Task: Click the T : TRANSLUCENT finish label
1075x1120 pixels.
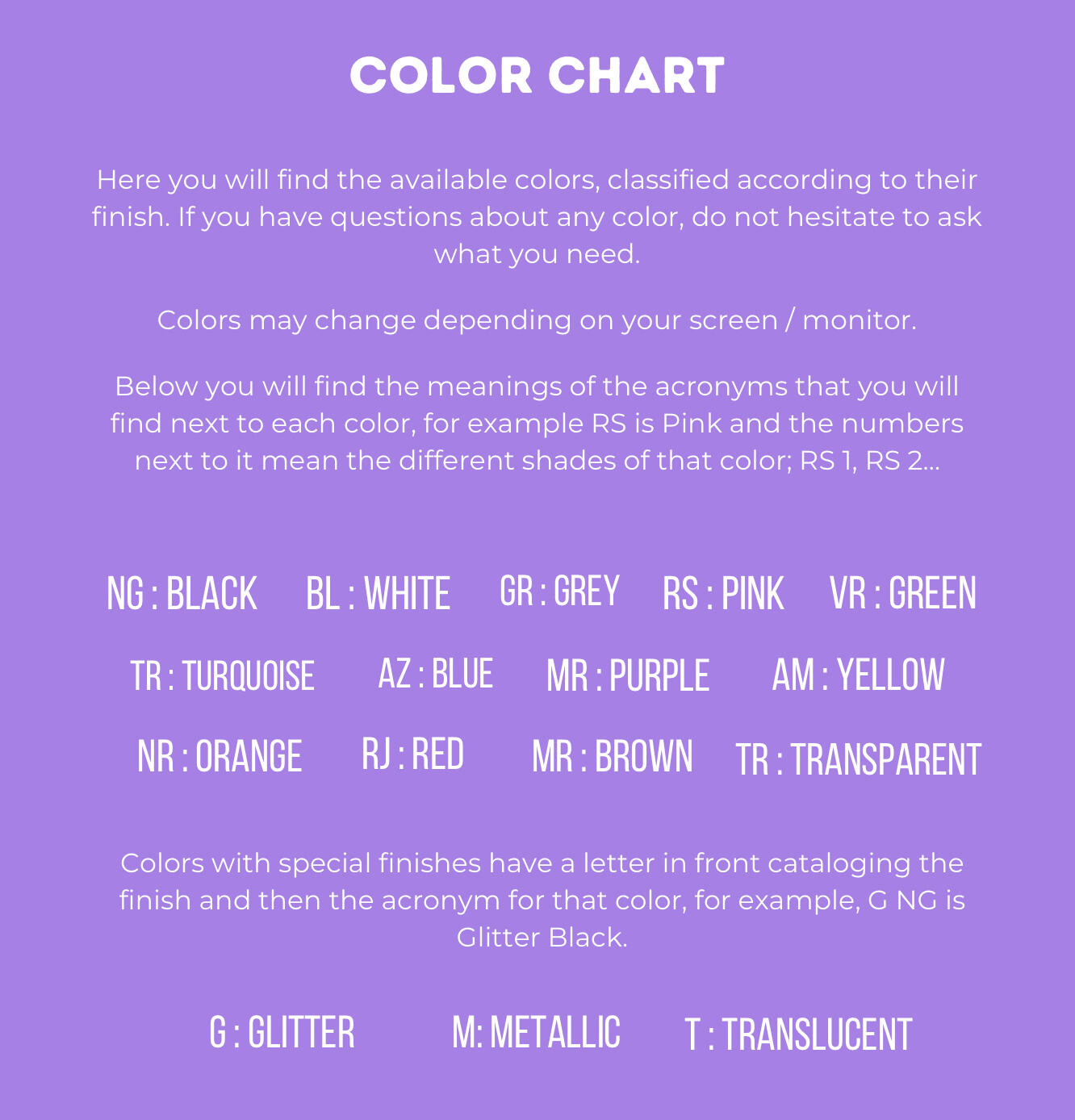Action: point(798,1035)
